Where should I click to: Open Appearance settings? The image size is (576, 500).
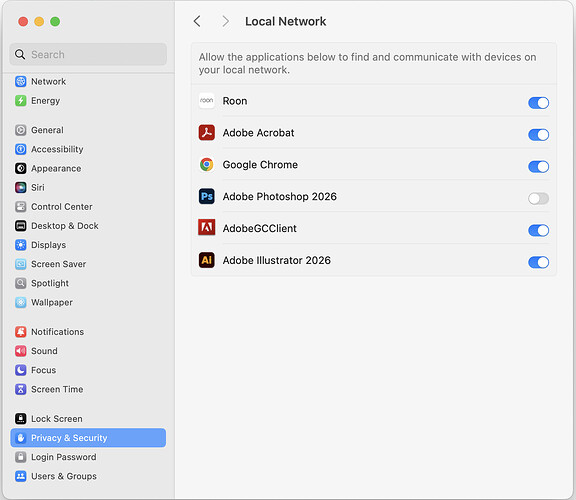point(88,168)
